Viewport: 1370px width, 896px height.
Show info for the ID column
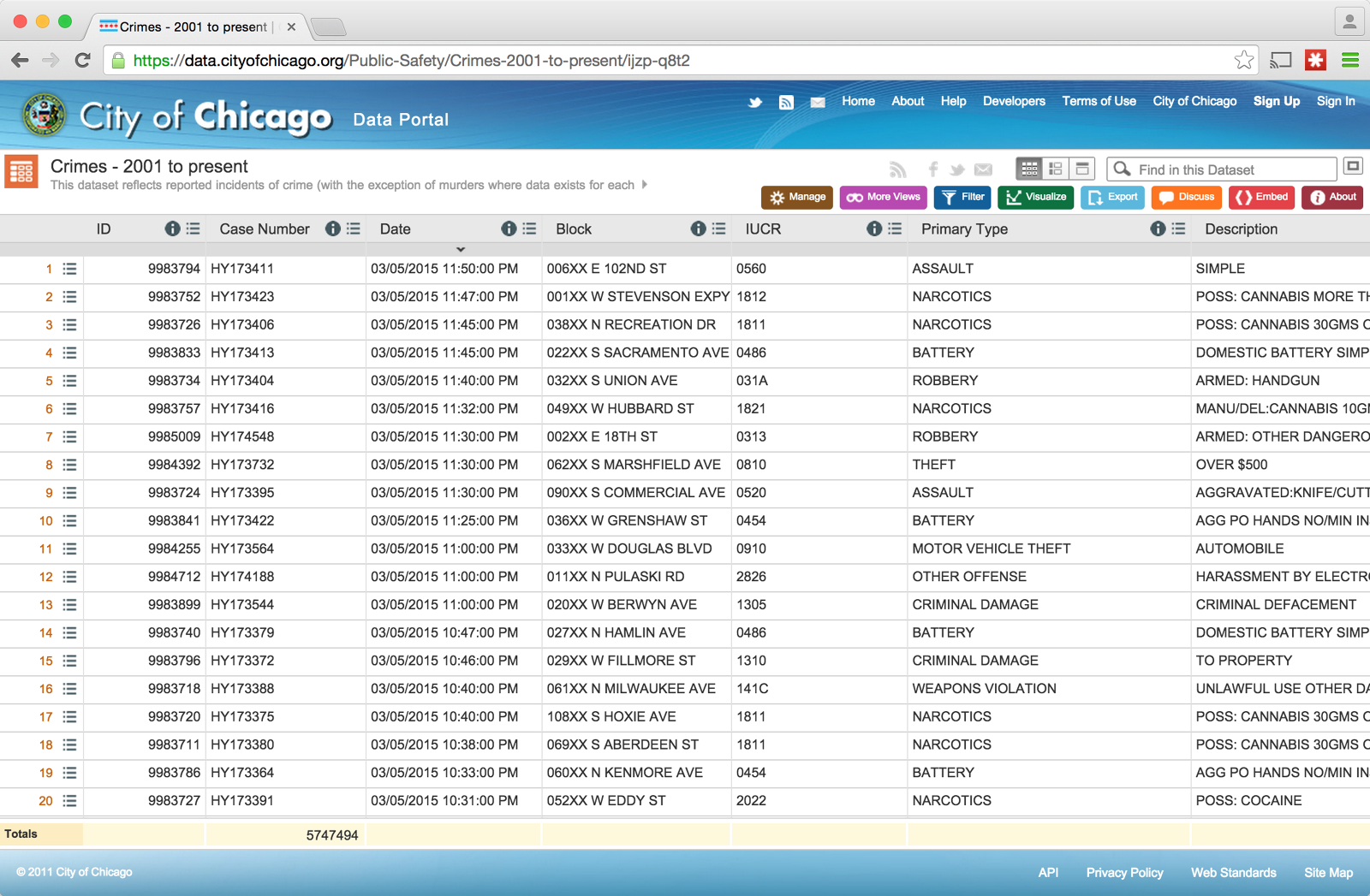point(172,228)
